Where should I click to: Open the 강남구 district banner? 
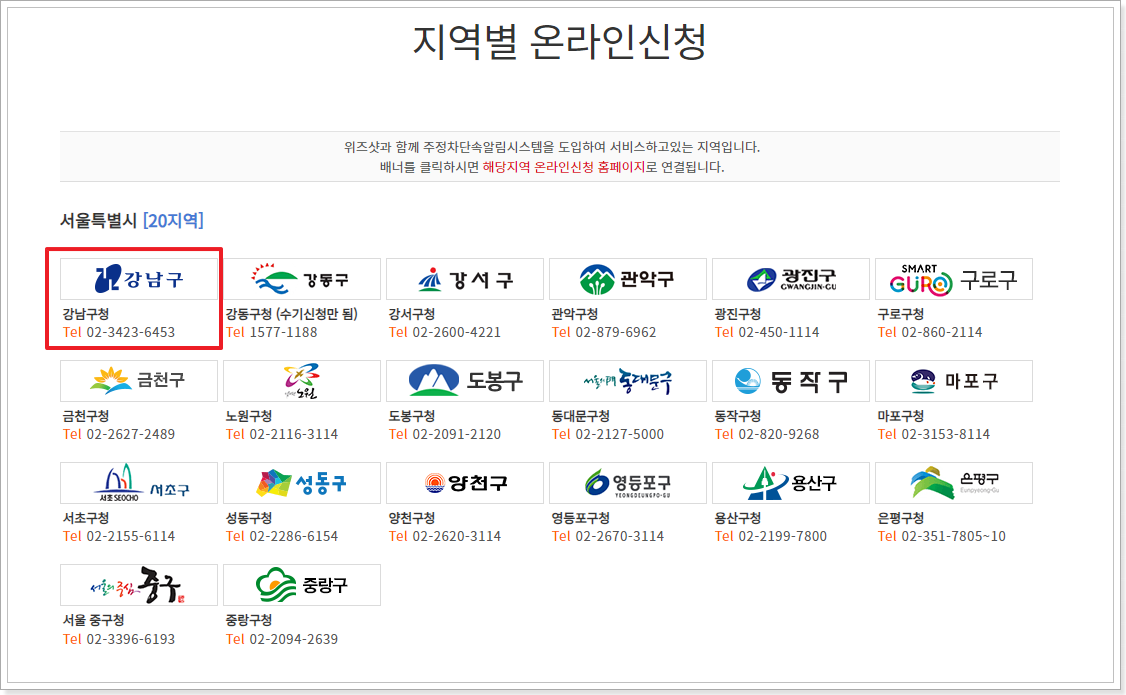139,279
